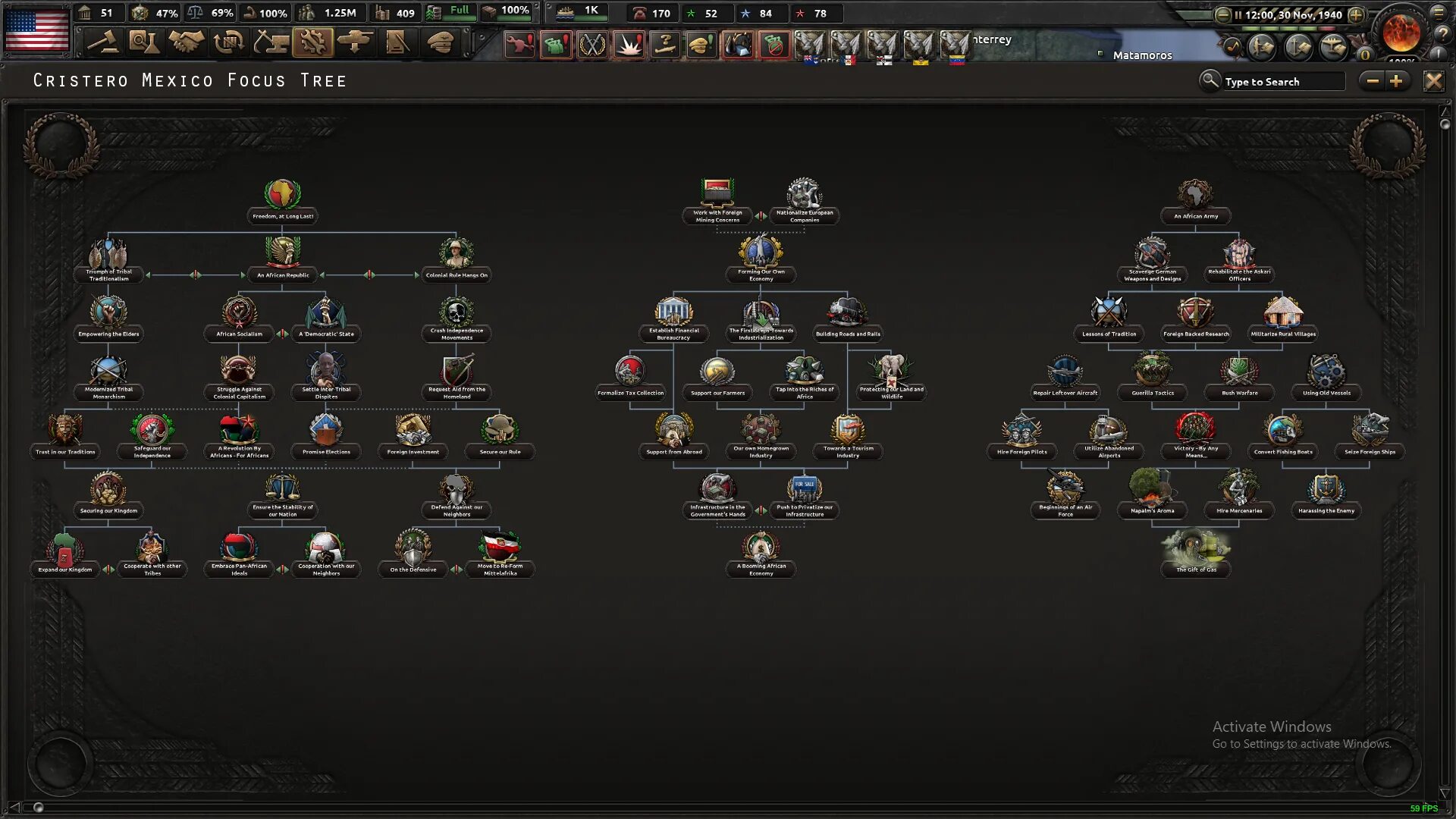Zoom out the focus tree
This screenshot has height=819, width=1456.
coord(1373,80)
